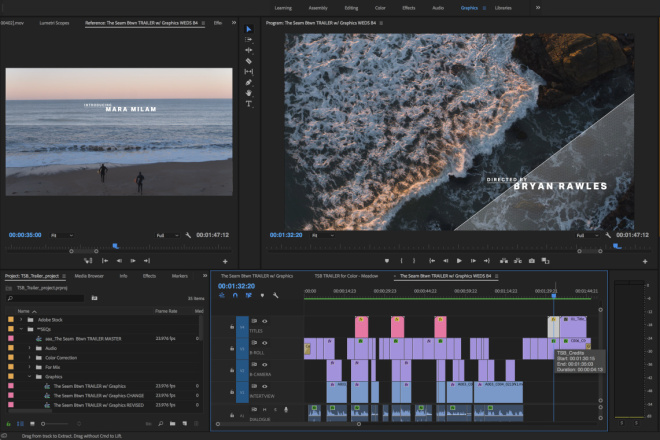Open the Lumetri Scopes tab

click(x=54, y=23)
